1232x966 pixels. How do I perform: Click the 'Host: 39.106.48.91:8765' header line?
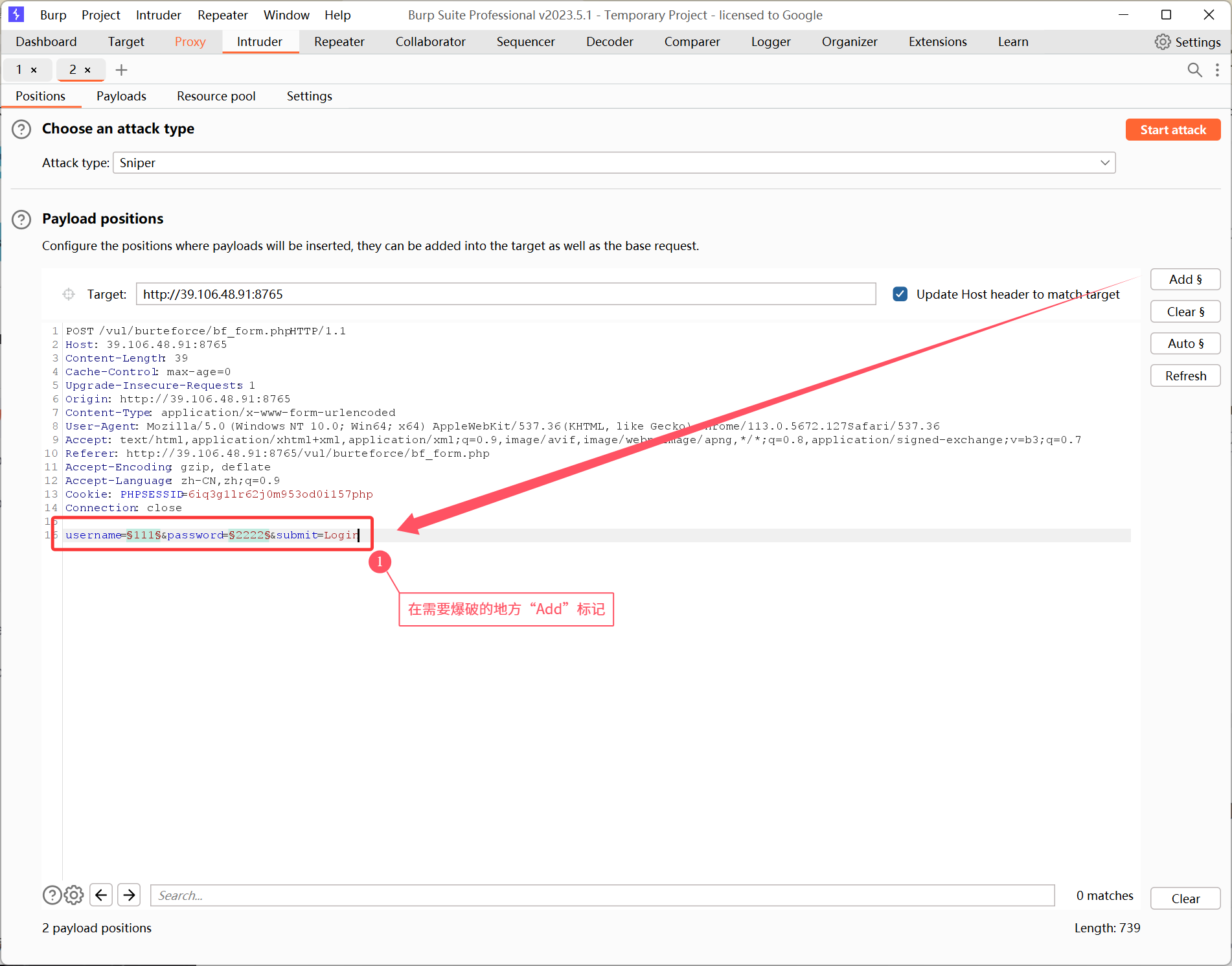pos(146,345)
